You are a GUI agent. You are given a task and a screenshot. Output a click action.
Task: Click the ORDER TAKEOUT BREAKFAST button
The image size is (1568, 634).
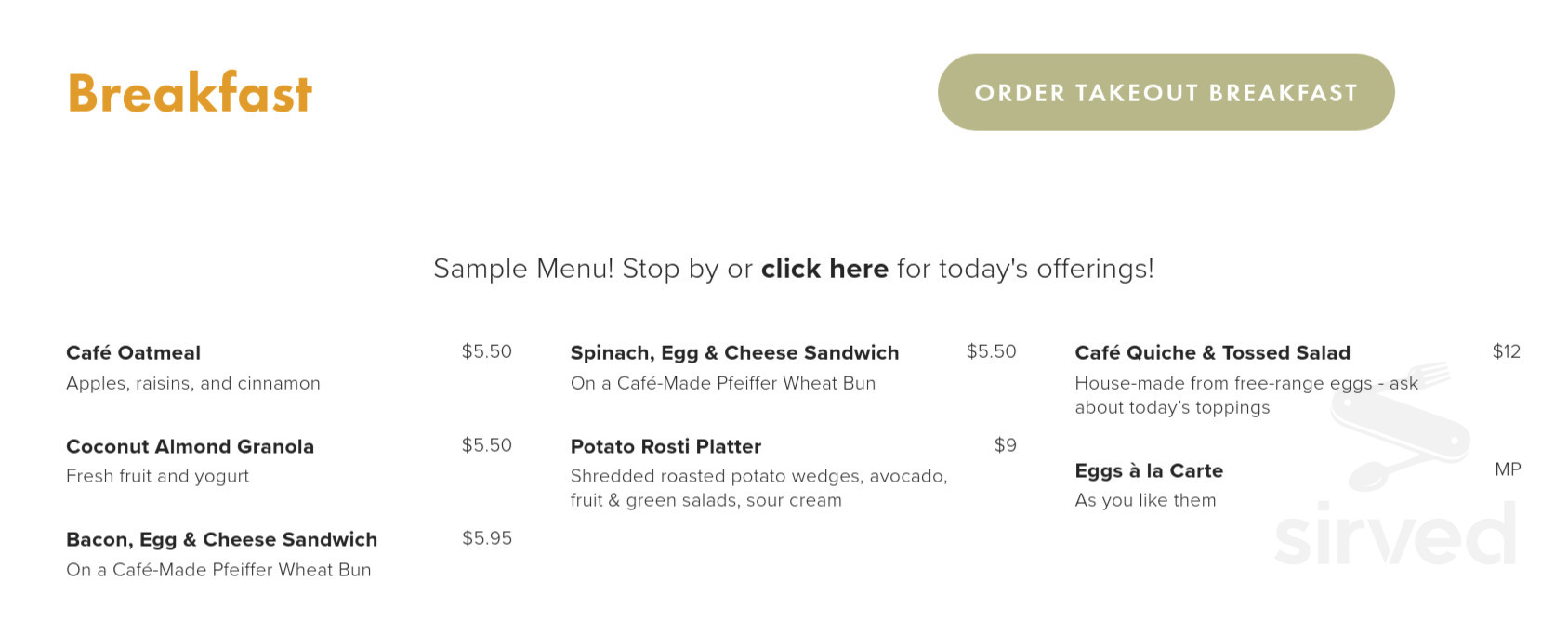(1166, 93)
